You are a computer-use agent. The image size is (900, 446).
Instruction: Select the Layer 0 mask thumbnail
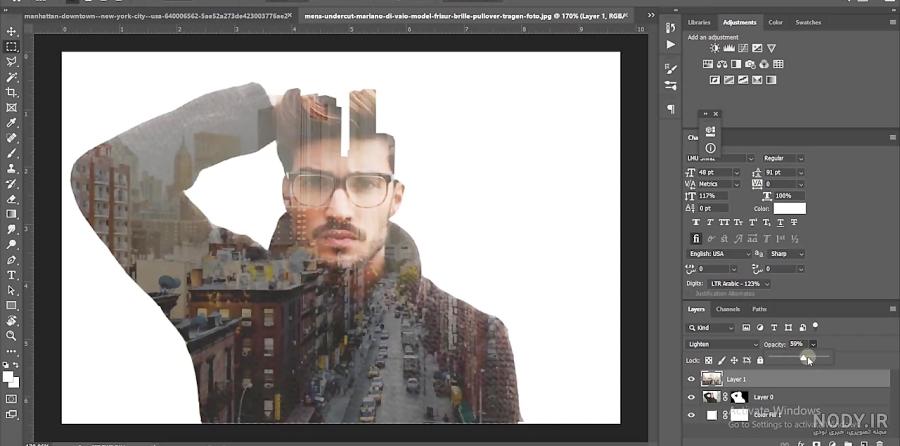(x=739, y=397)
